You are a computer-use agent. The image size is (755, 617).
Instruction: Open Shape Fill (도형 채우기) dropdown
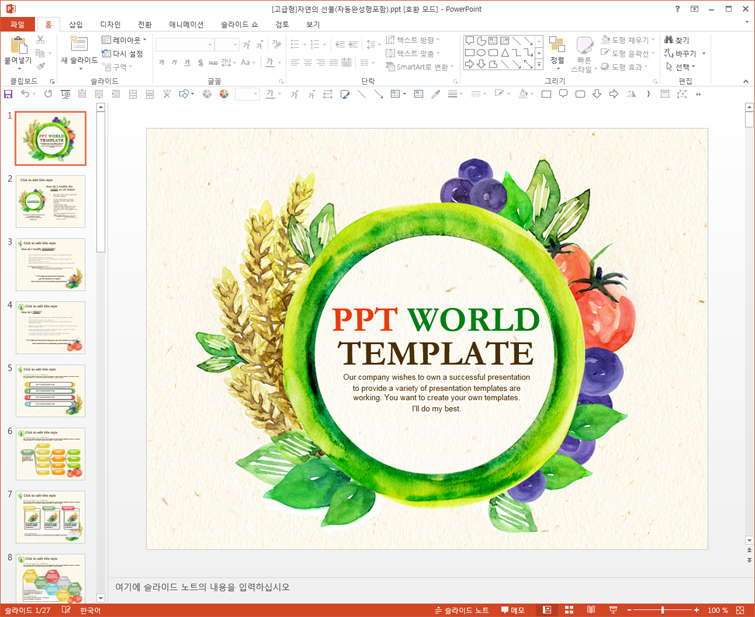click(x=627, y=40)
